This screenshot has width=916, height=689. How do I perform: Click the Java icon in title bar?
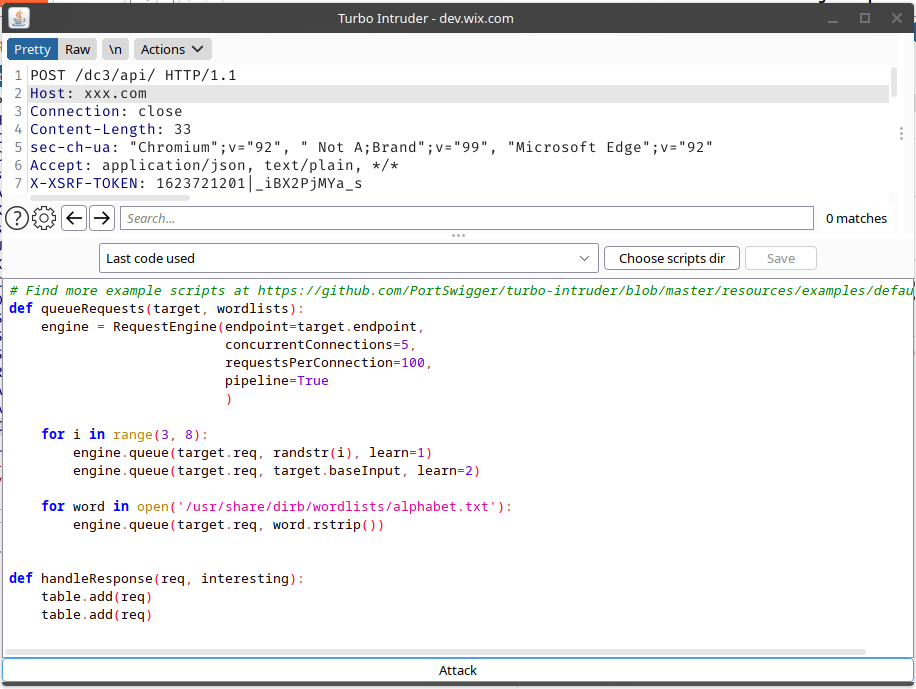coord(19,18)
